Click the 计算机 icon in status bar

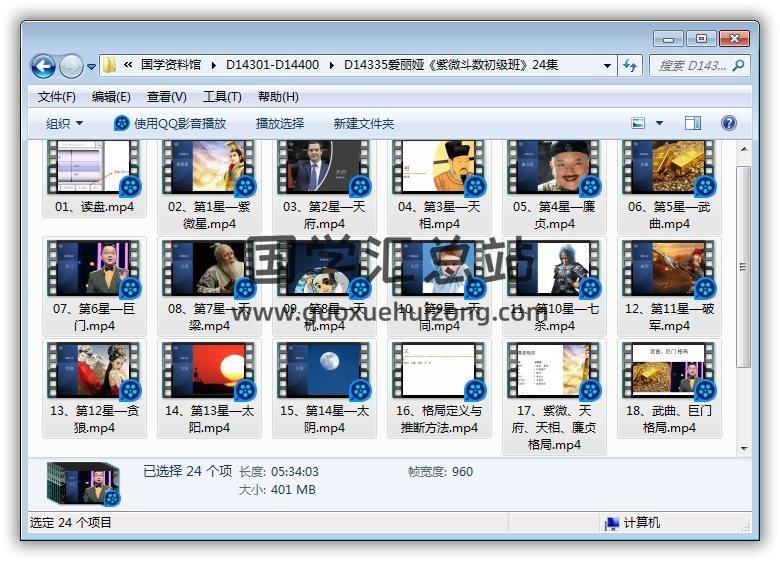611,523
